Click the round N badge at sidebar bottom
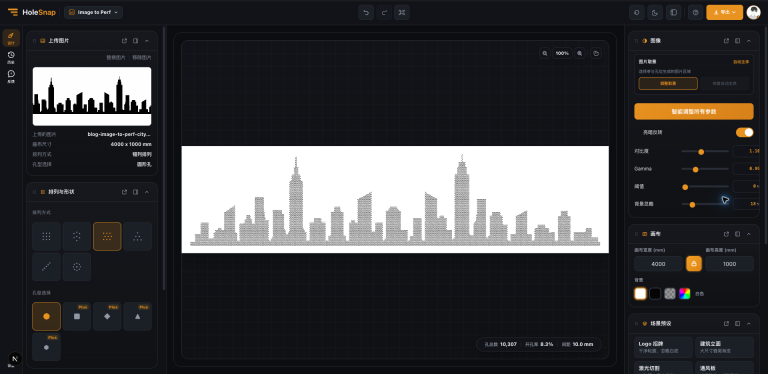 [x=15, y=359]
